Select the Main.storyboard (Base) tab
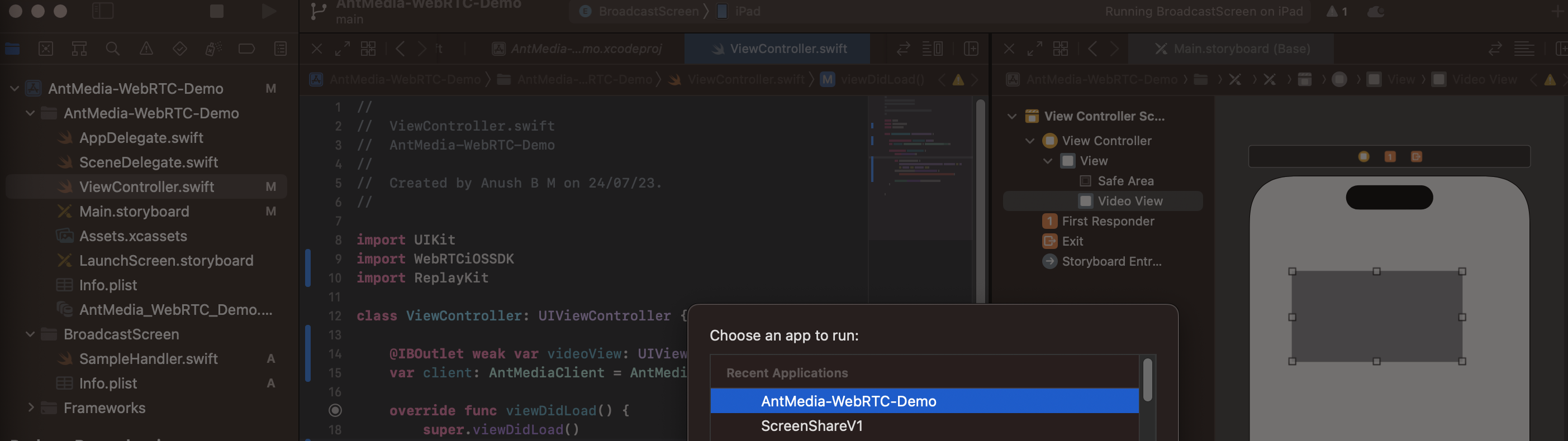The height and width of the screenshot is (441, 1568). point(1231,49)
